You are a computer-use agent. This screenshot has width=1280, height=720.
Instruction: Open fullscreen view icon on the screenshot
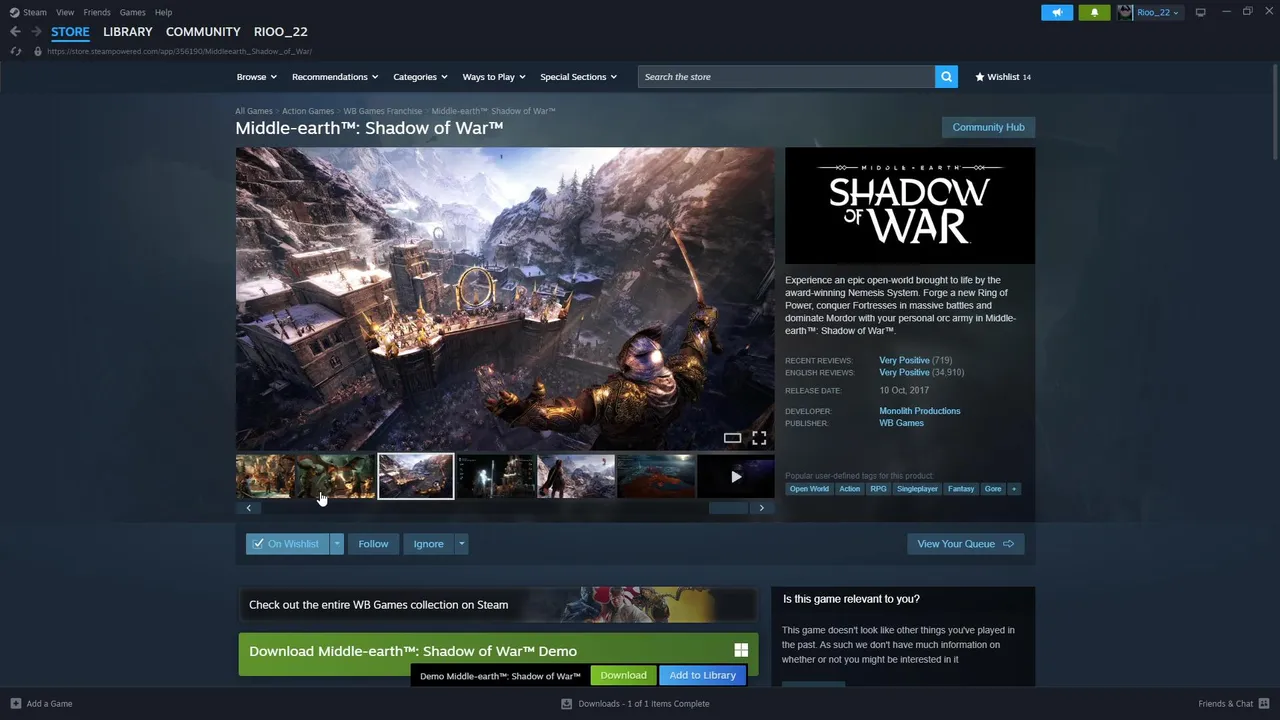point(759,438)
